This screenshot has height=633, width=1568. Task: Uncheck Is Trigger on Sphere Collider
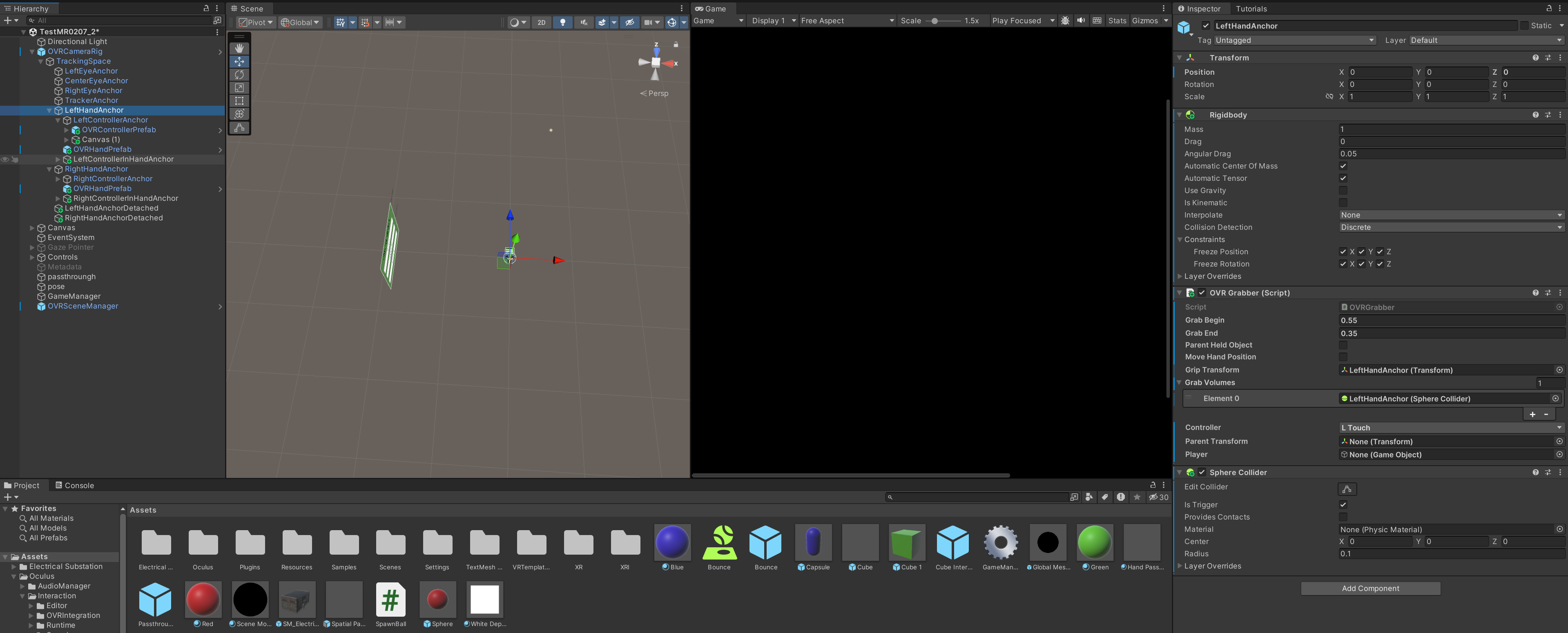pos(1343,505)
